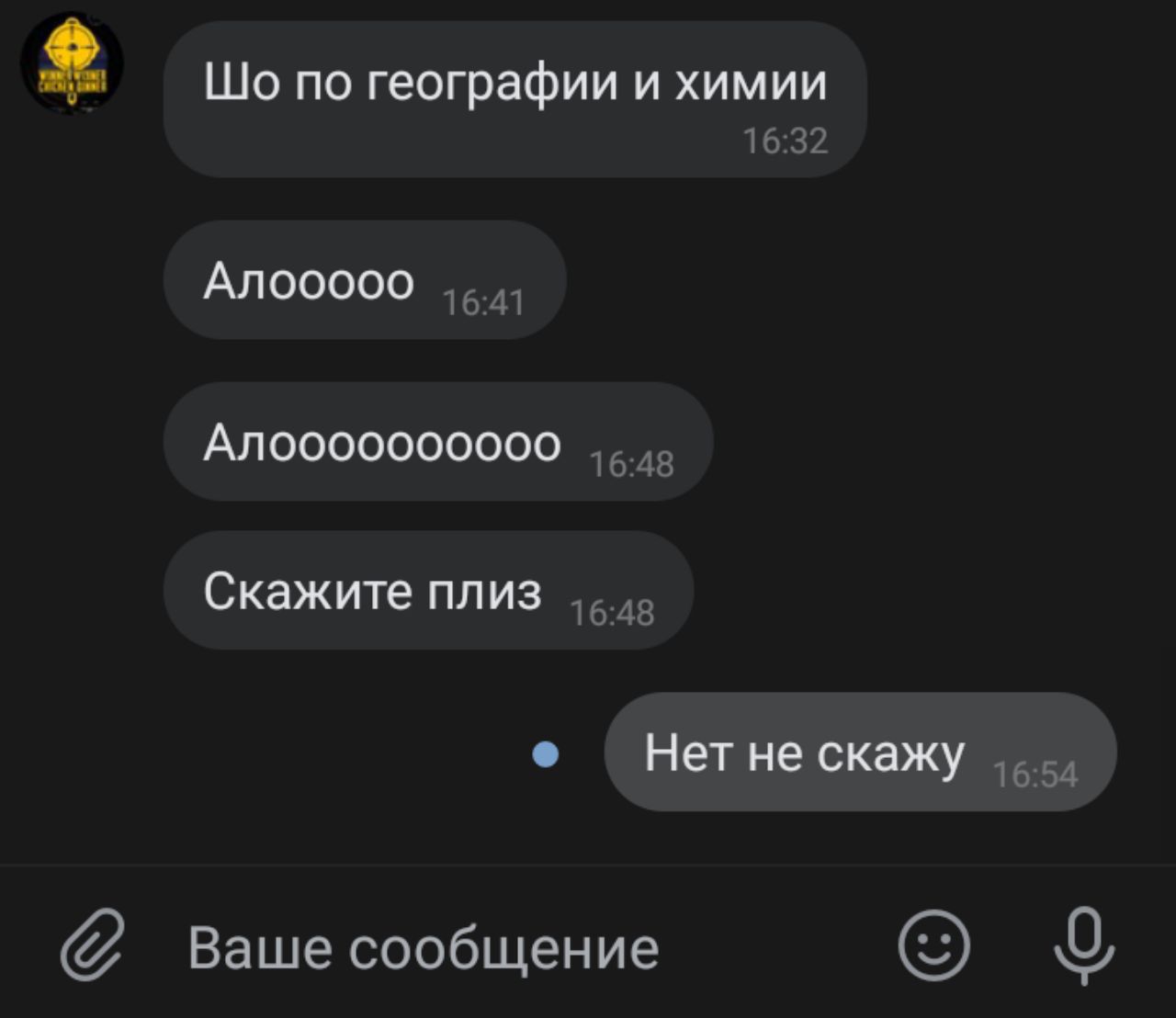The width and height of the screenshot is (1176, 1018).
Task: Click the 16:41 timestamp
Action: [483, 302]
